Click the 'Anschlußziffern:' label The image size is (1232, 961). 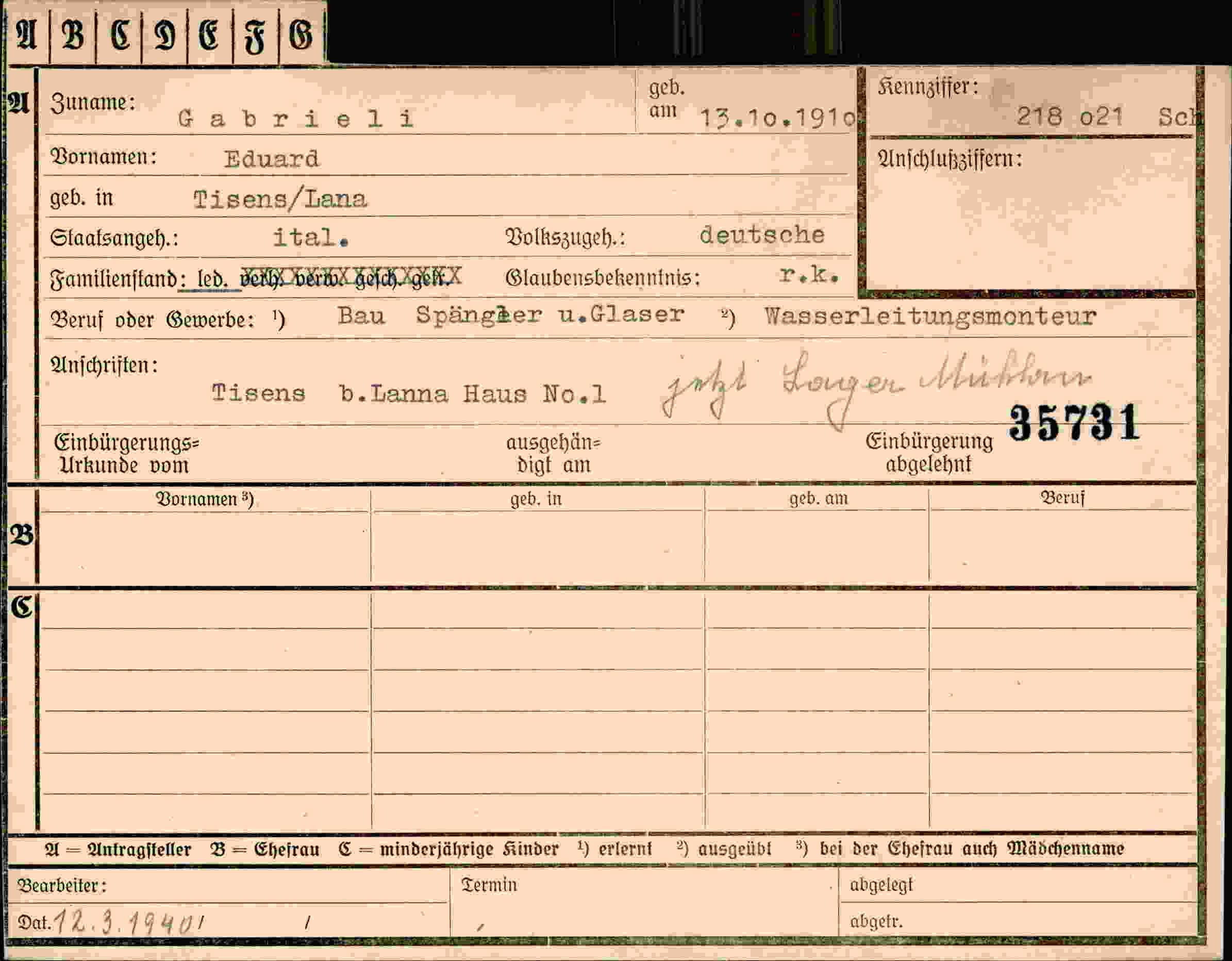(950, 160)
